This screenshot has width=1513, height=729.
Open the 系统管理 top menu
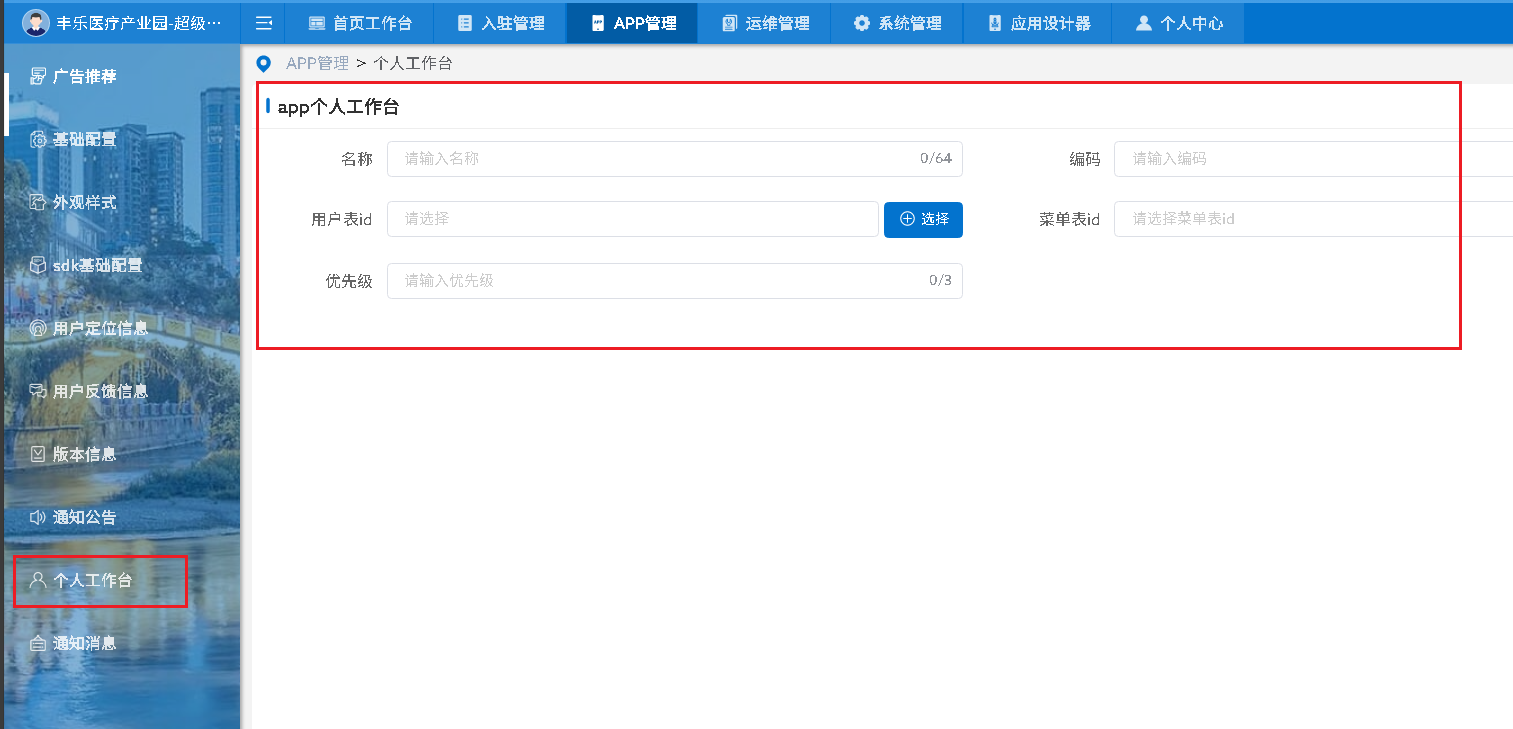[x=897, y=23]
